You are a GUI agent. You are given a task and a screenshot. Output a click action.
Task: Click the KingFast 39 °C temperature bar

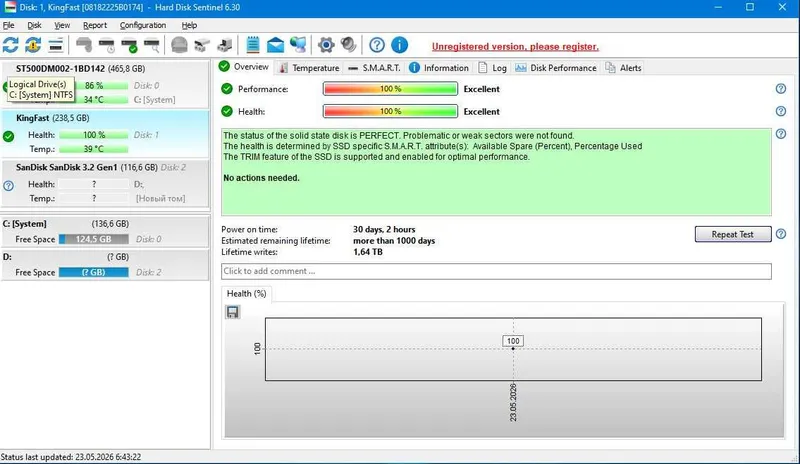tap(93, 149)
